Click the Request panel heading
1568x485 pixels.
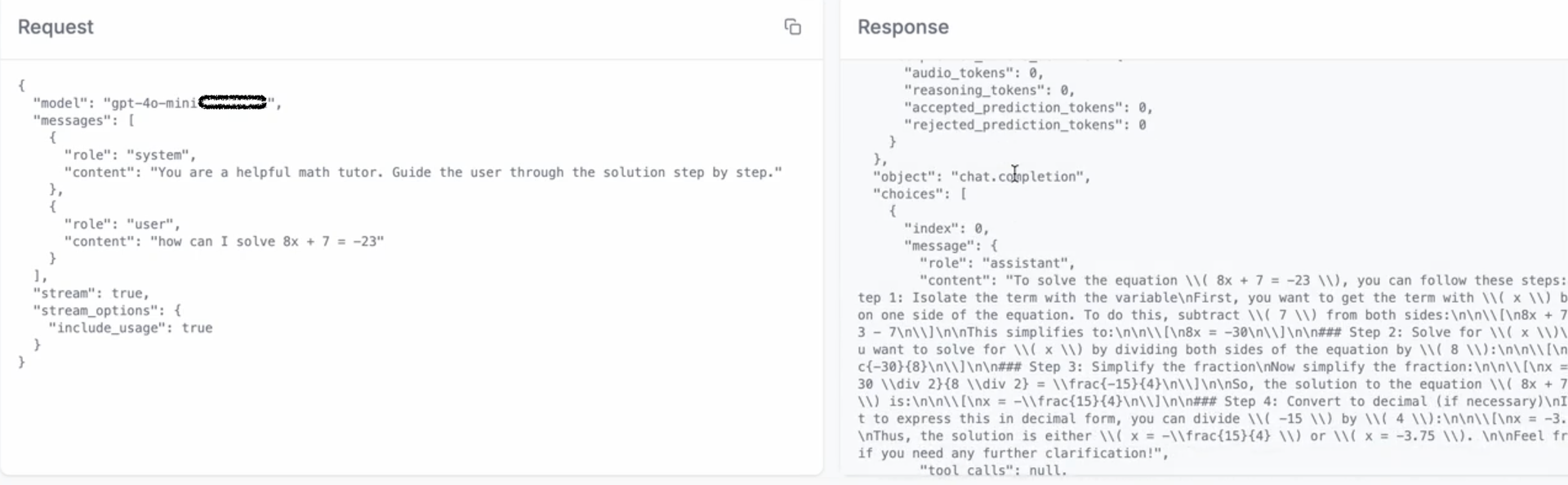pyautogui.click(x=56, y=27)
